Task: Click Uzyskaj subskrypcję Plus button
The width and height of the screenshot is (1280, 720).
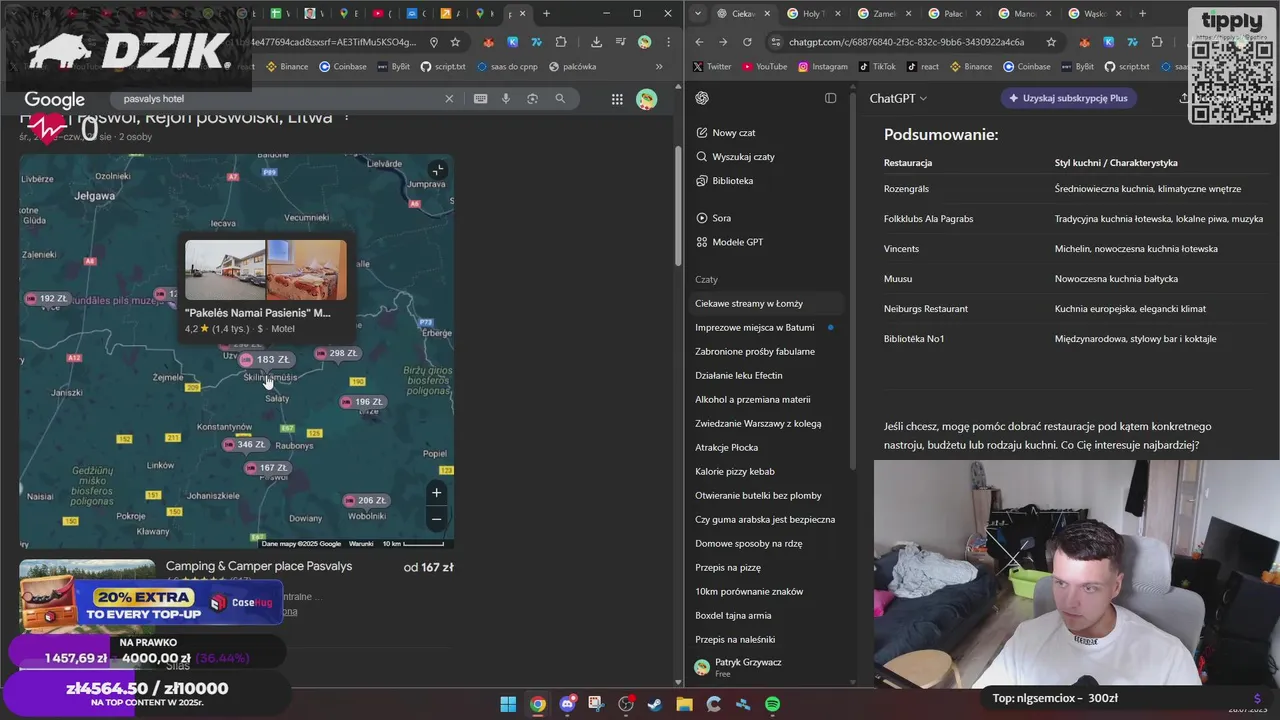Action: pyautogui.click(x=1068, y=98)
